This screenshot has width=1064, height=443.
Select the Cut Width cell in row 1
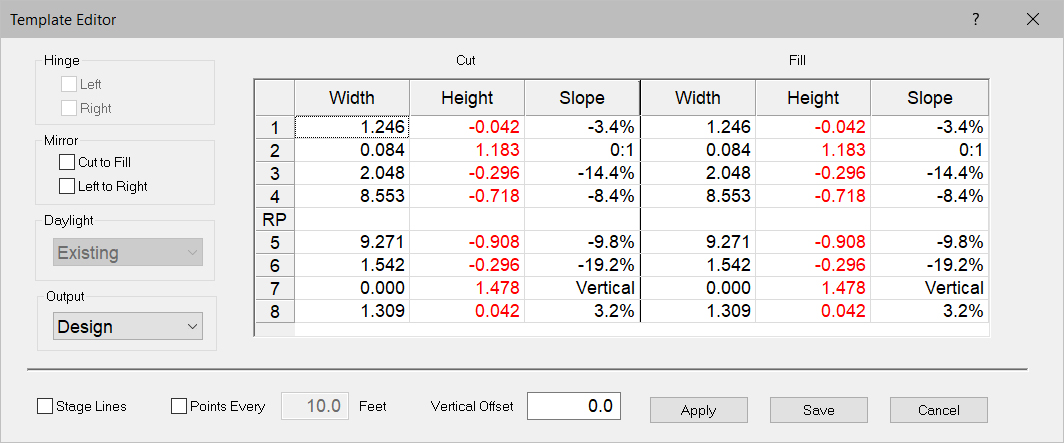click(x=352, y=127)
